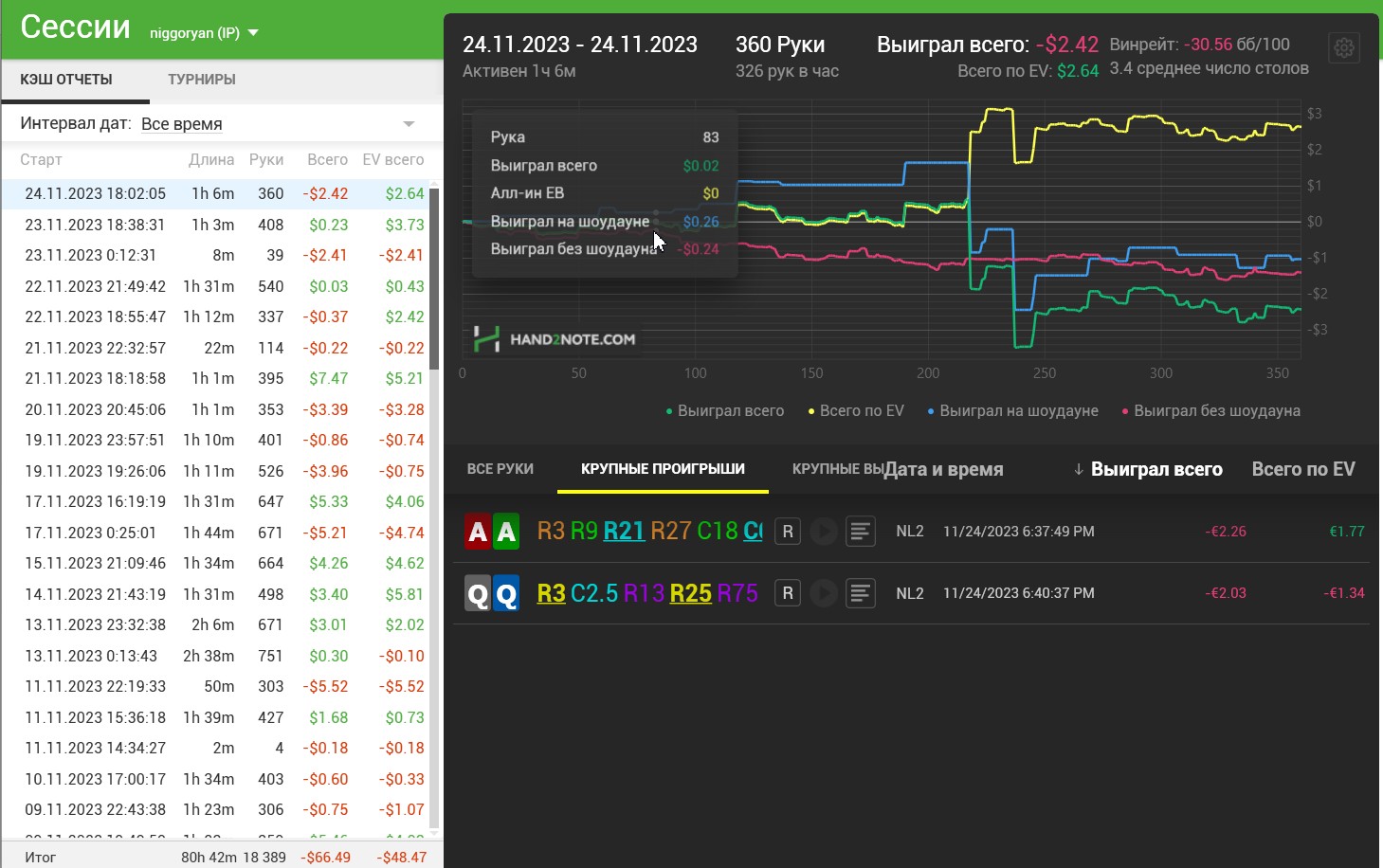Click the AA hand time 11/24/2023 6:37:49 PM
Viewport: 1383px width, 868px height.
pyautogui.click(x=1019, y=532)
